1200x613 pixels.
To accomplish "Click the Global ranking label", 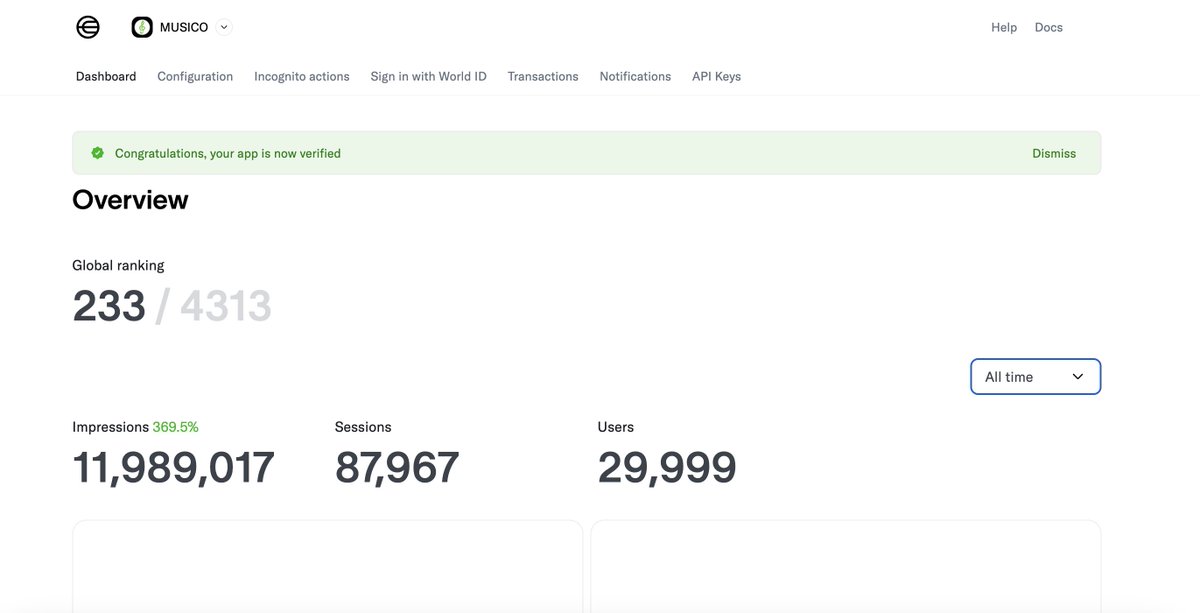I will [x=118, y=265].
